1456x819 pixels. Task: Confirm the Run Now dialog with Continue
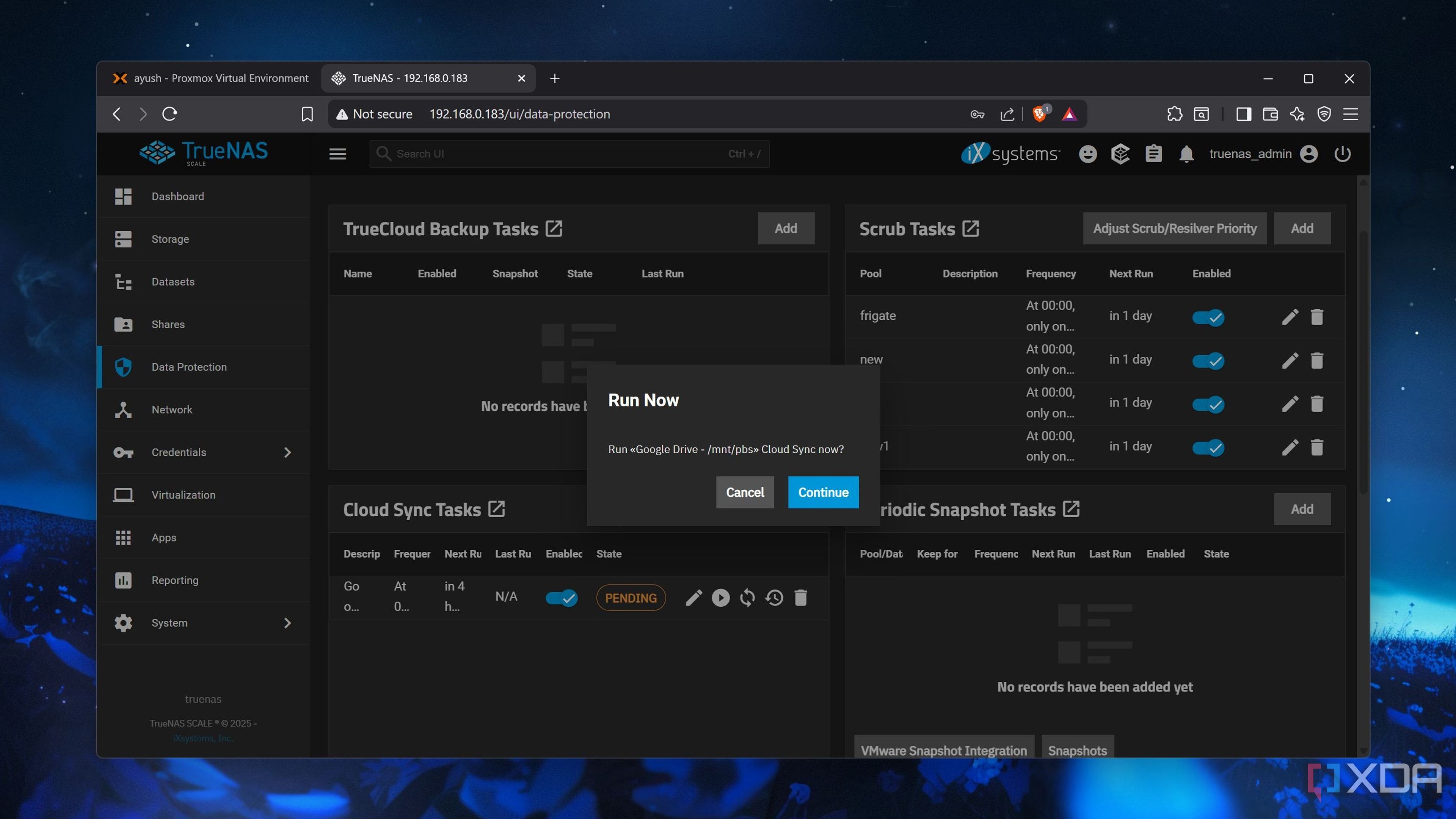click(x=823, y=492)
